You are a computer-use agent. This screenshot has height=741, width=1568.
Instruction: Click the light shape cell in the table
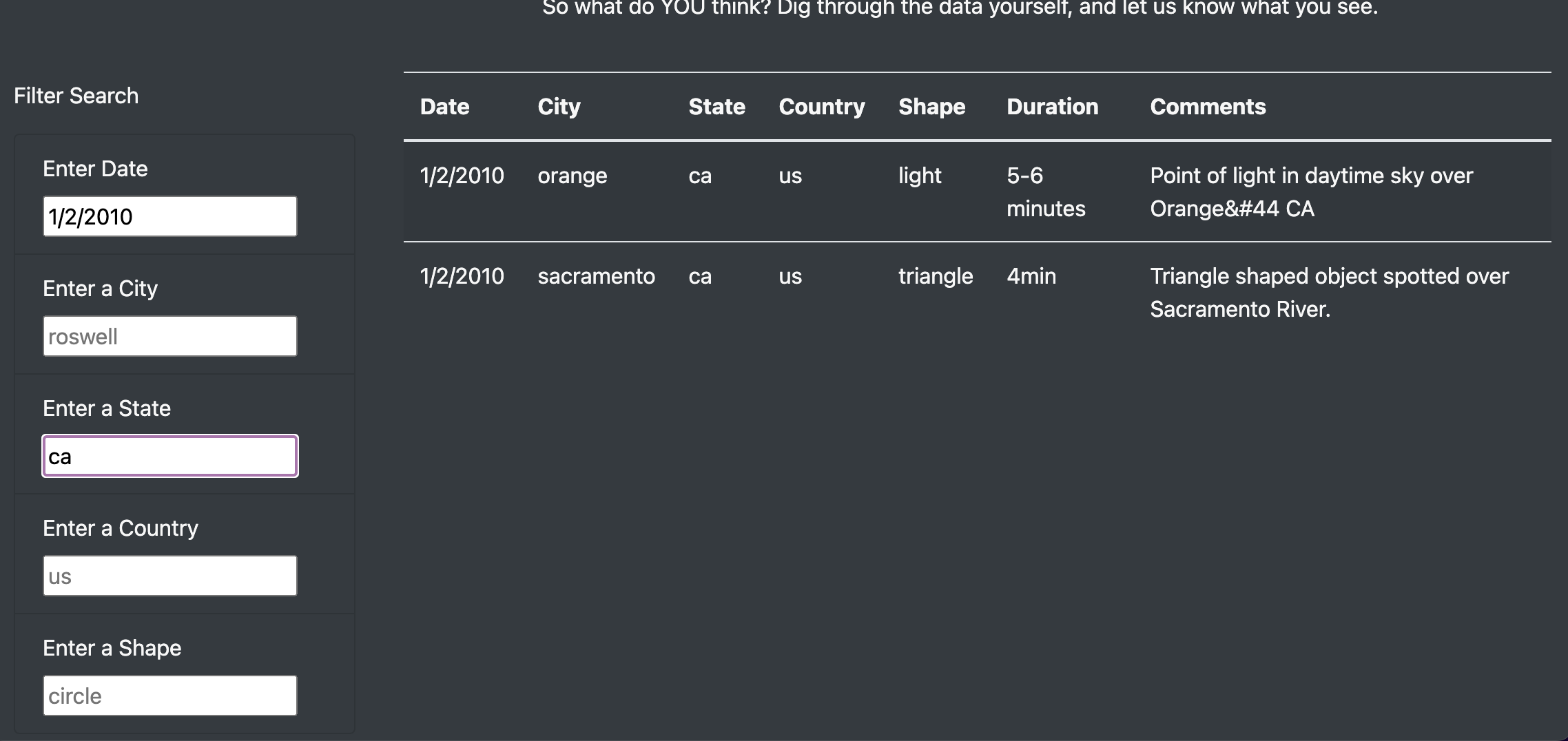[x=919, y=176]
